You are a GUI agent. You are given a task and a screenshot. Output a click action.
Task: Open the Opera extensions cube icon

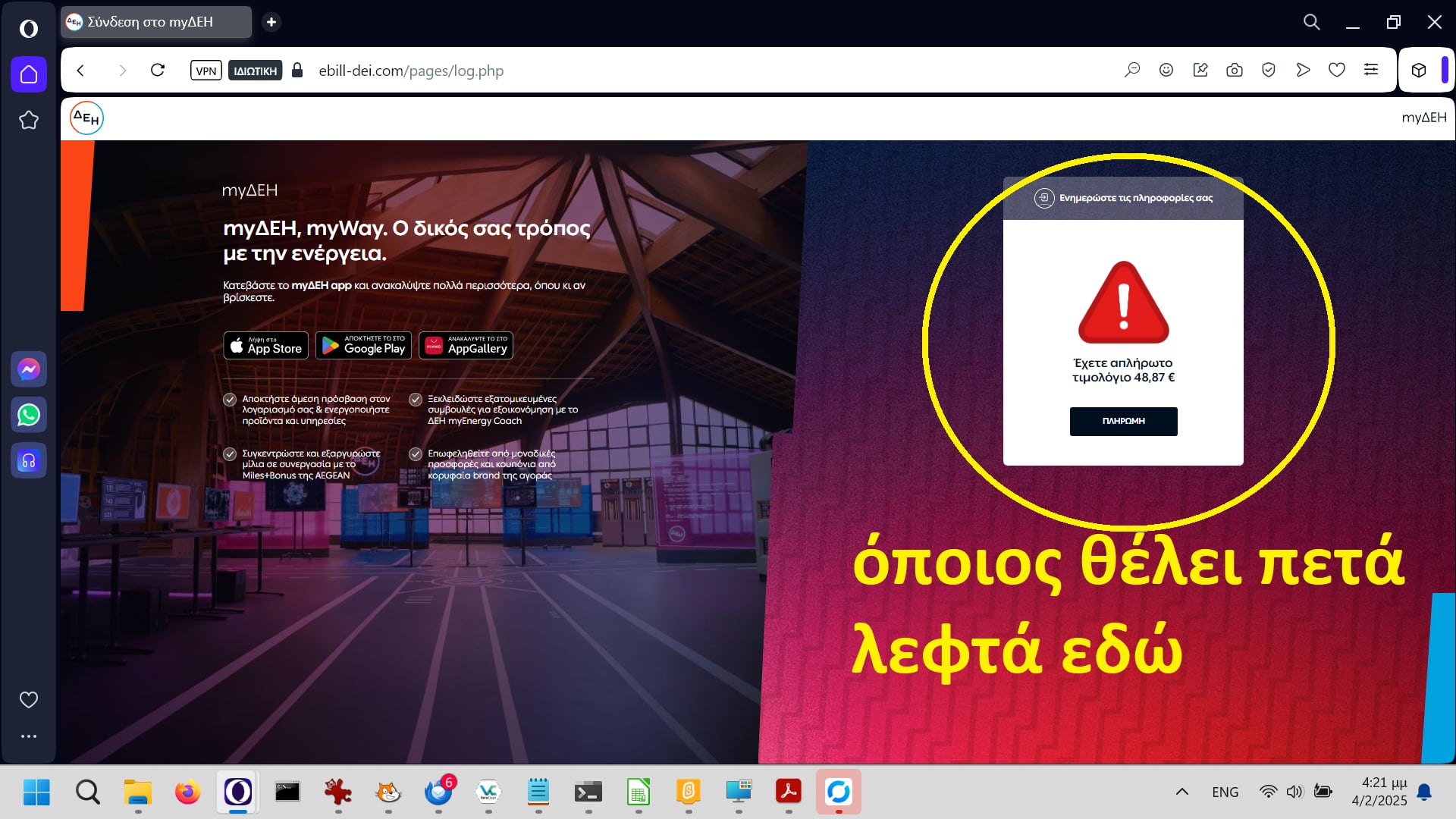click(1418, 71)
